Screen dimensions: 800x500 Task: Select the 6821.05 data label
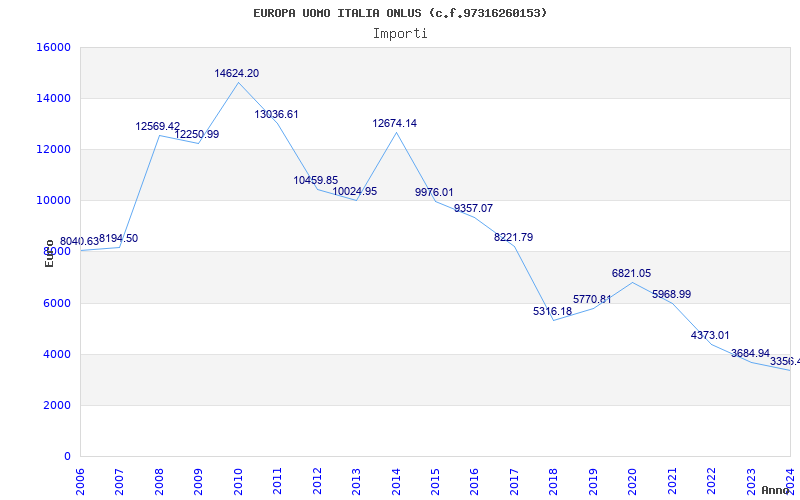tap(632, 273)
